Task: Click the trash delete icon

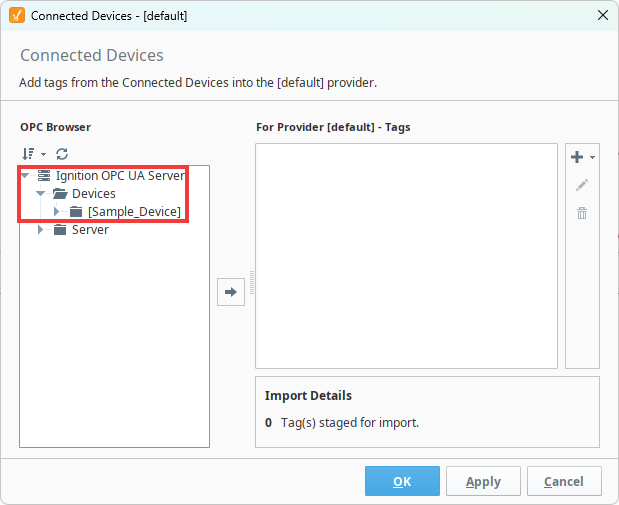Action: coord(582,213)
